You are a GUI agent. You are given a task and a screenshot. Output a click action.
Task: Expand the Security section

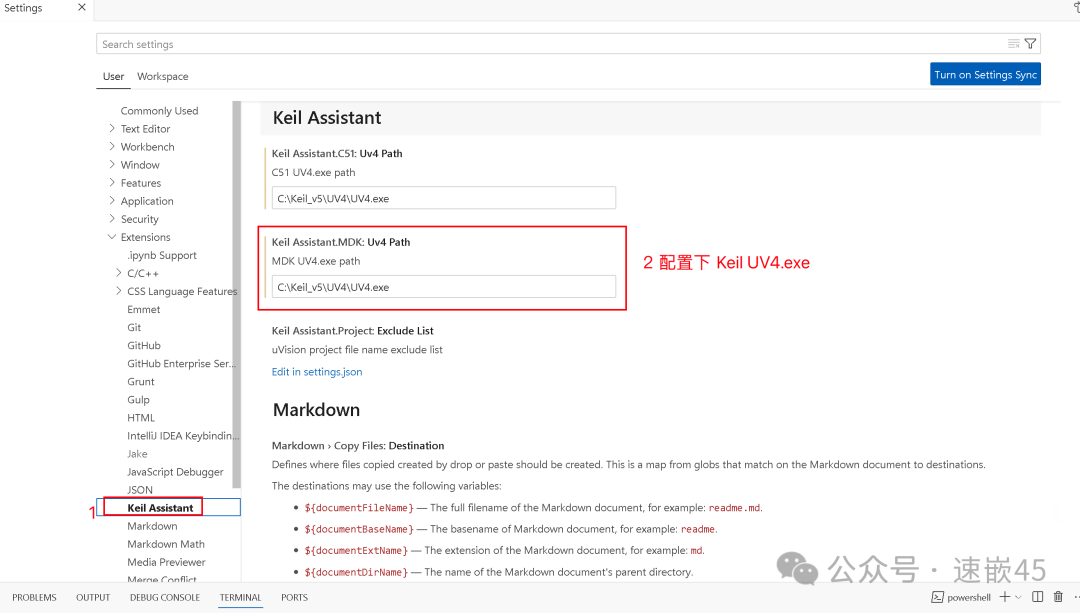pyautogui.click(x=112, y=218)
